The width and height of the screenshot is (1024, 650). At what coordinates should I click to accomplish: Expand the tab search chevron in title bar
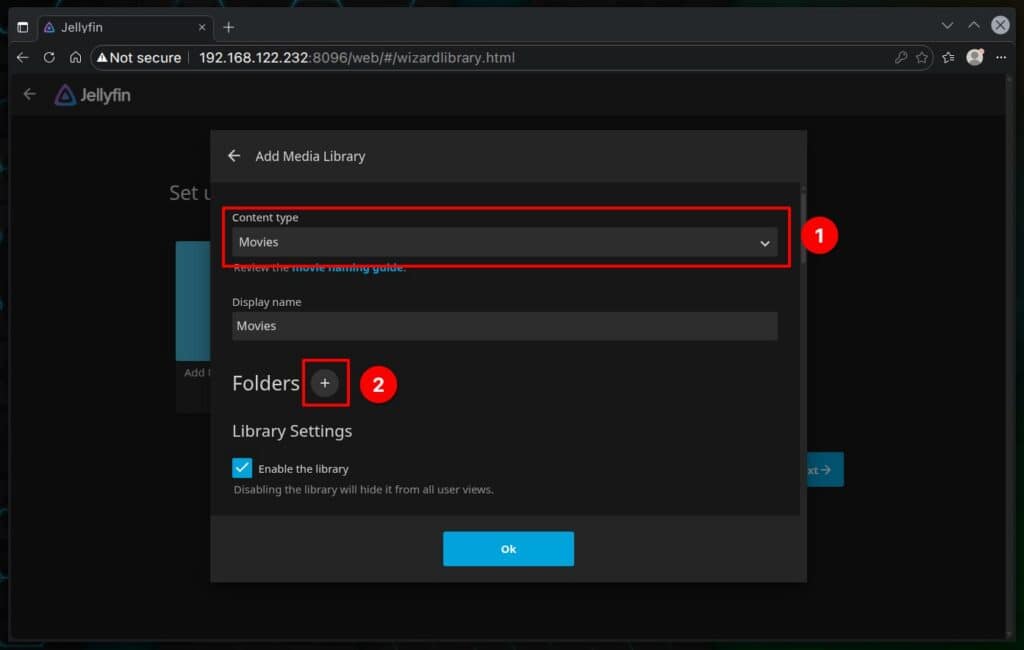(947, 25)
